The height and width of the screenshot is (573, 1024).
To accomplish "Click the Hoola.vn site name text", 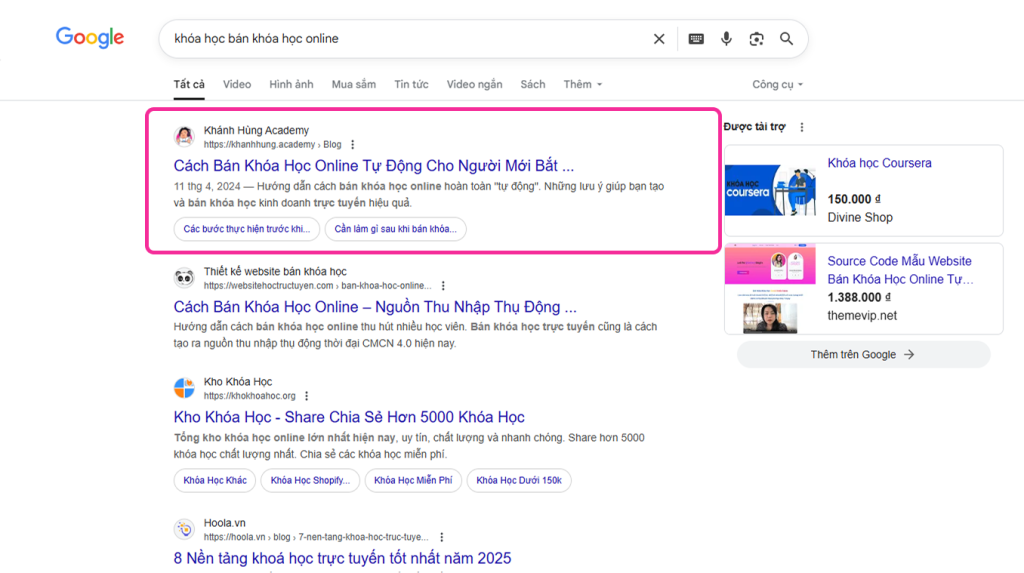I will (225, 523).
